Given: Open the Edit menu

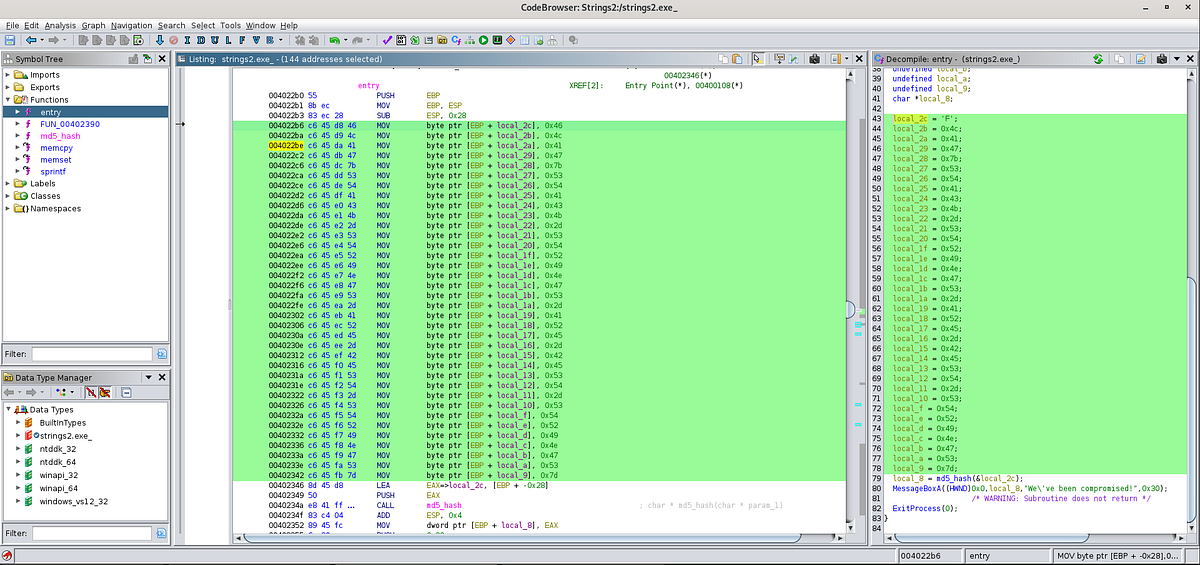Looking at the screenshot, I should click(32, 25).
